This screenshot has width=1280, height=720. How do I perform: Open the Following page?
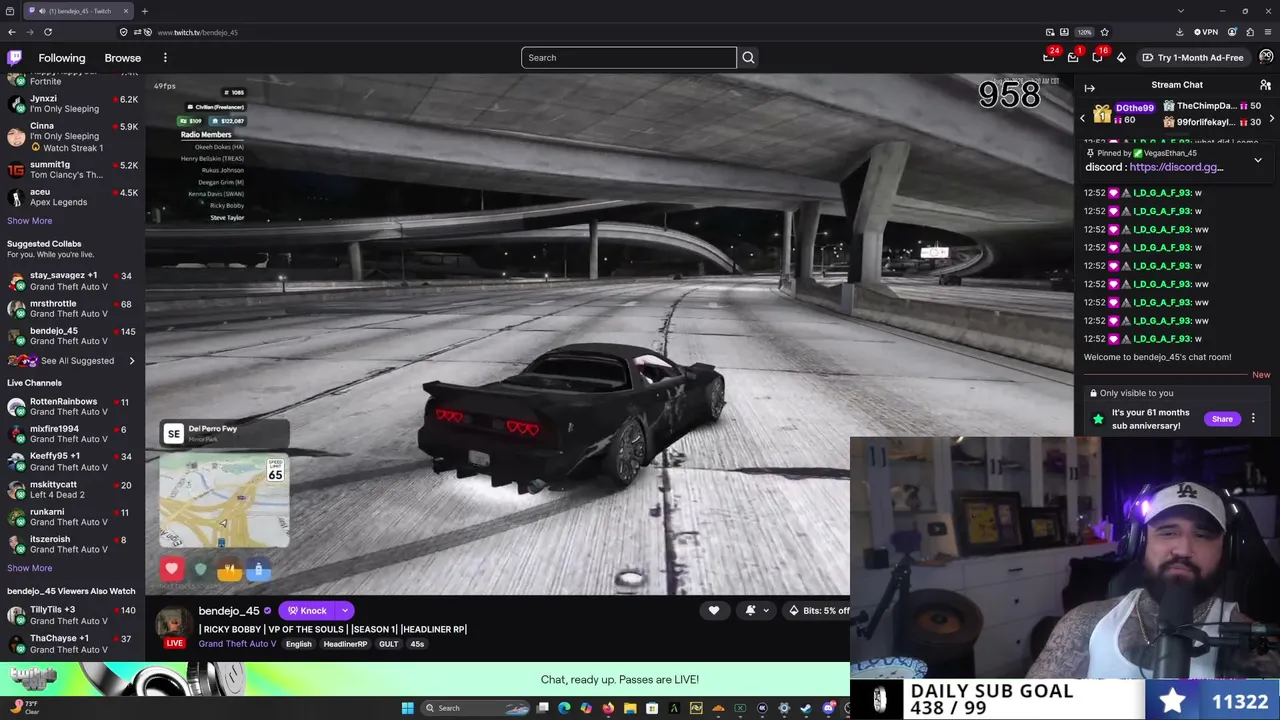(62, 58)
